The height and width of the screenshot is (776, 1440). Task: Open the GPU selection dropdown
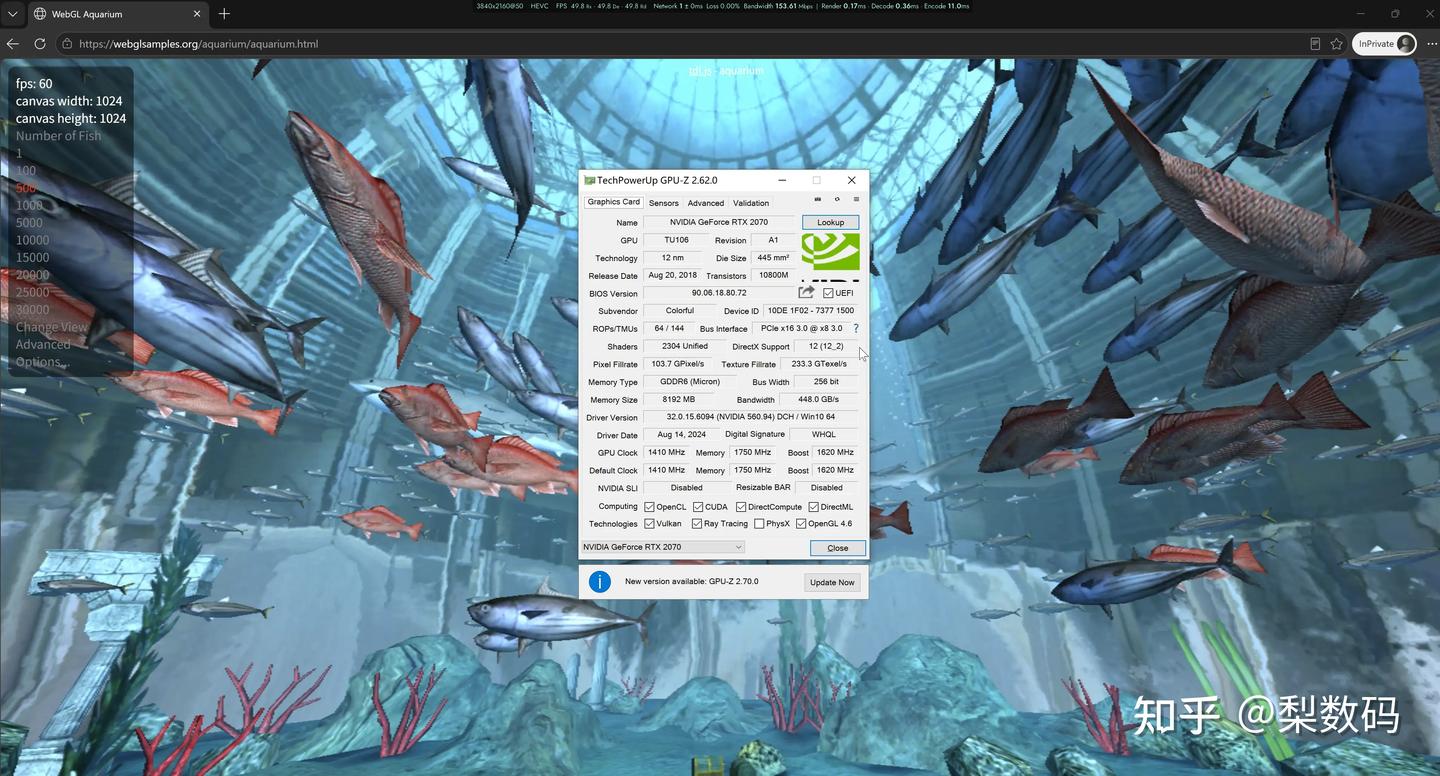(663, 547)
